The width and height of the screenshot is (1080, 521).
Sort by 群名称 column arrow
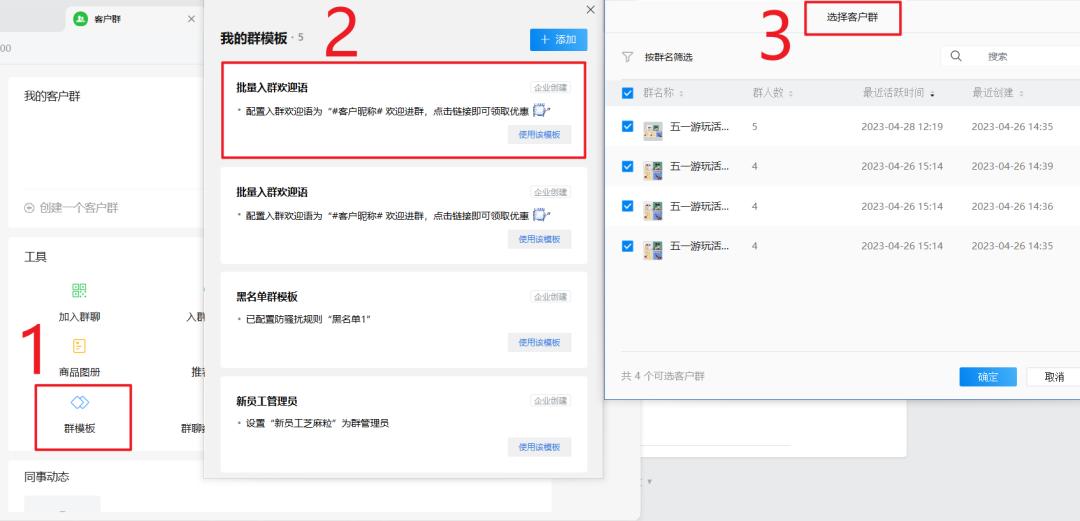click(x=681, y=94)
